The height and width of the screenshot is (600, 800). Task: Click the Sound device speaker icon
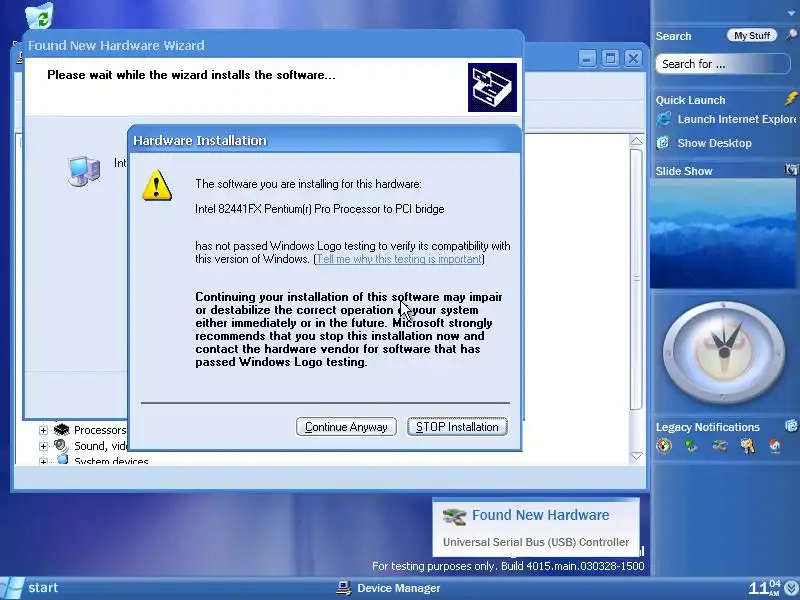(x=61, y=446)
